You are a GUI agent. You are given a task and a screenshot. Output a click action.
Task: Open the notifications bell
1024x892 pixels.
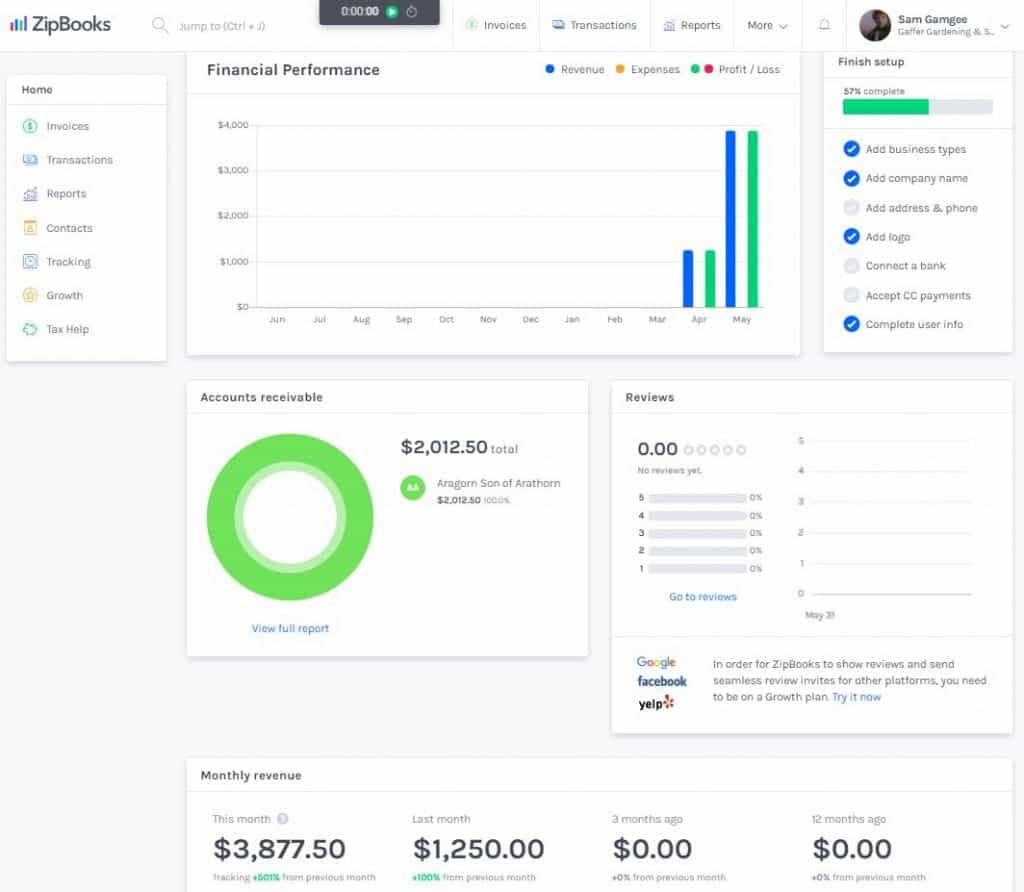point(824,25)
